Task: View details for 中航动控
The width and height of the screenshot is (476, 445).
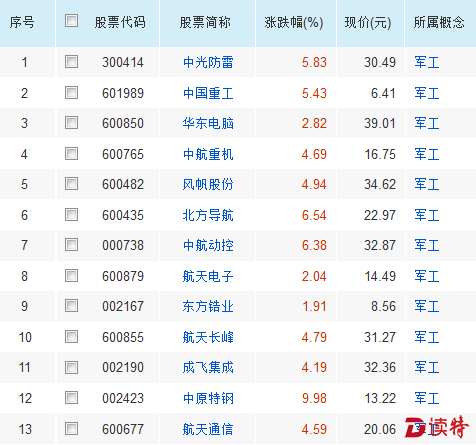Action: pos(208,245)
